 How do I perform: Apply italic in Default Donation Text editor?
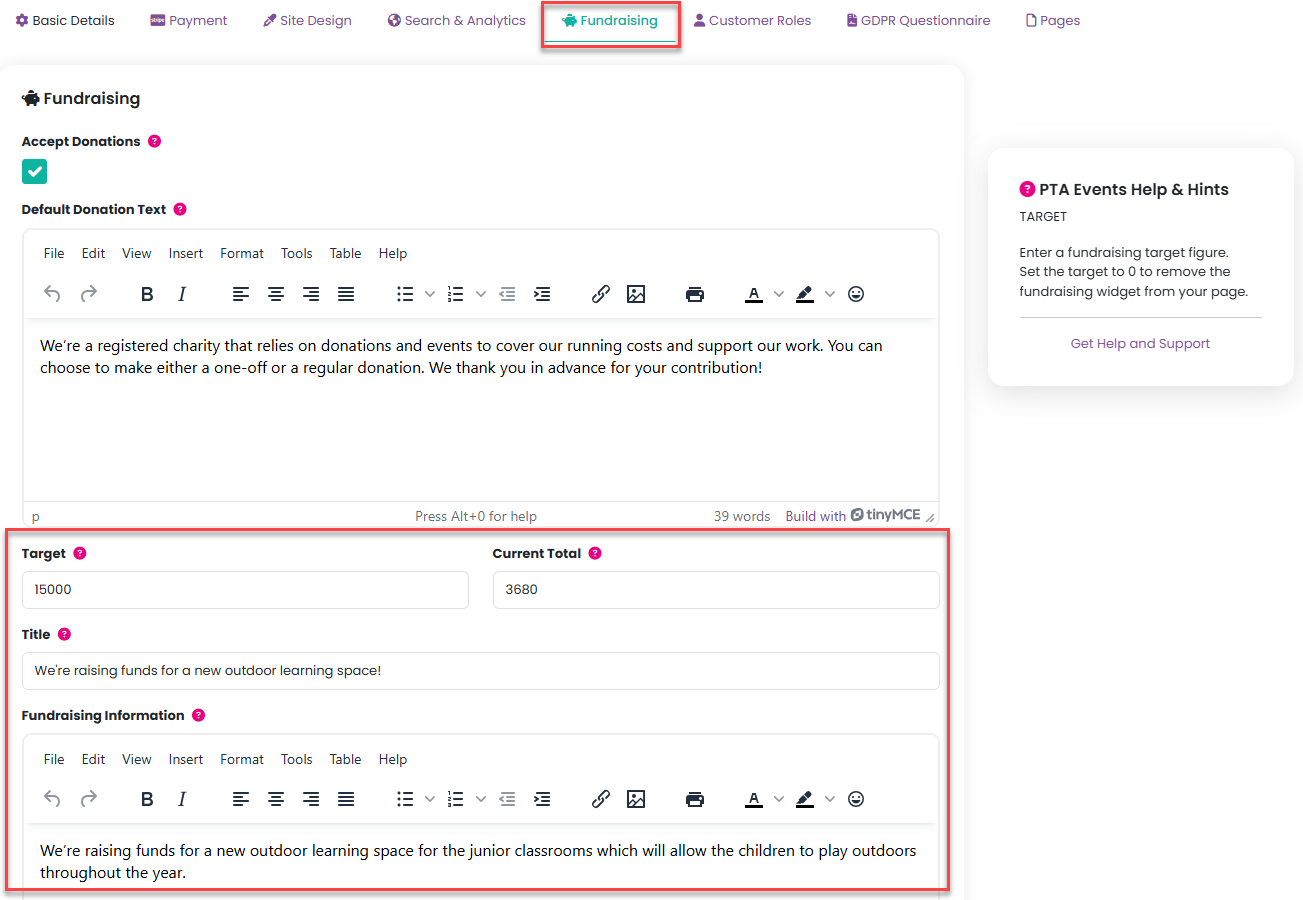182,294
